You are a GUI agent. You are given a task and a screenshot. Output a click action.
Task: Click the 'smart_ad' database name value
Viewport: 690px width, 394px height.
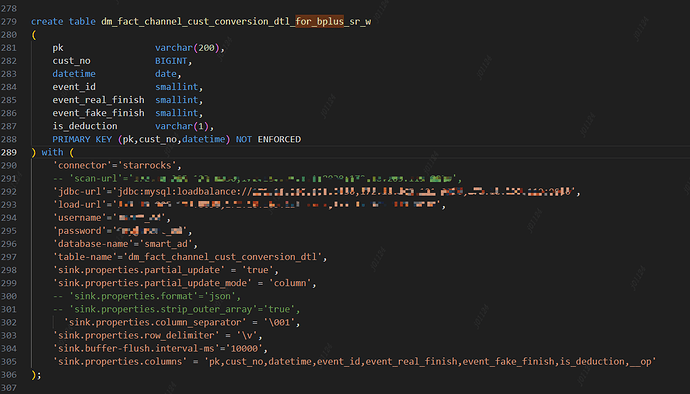165,244
